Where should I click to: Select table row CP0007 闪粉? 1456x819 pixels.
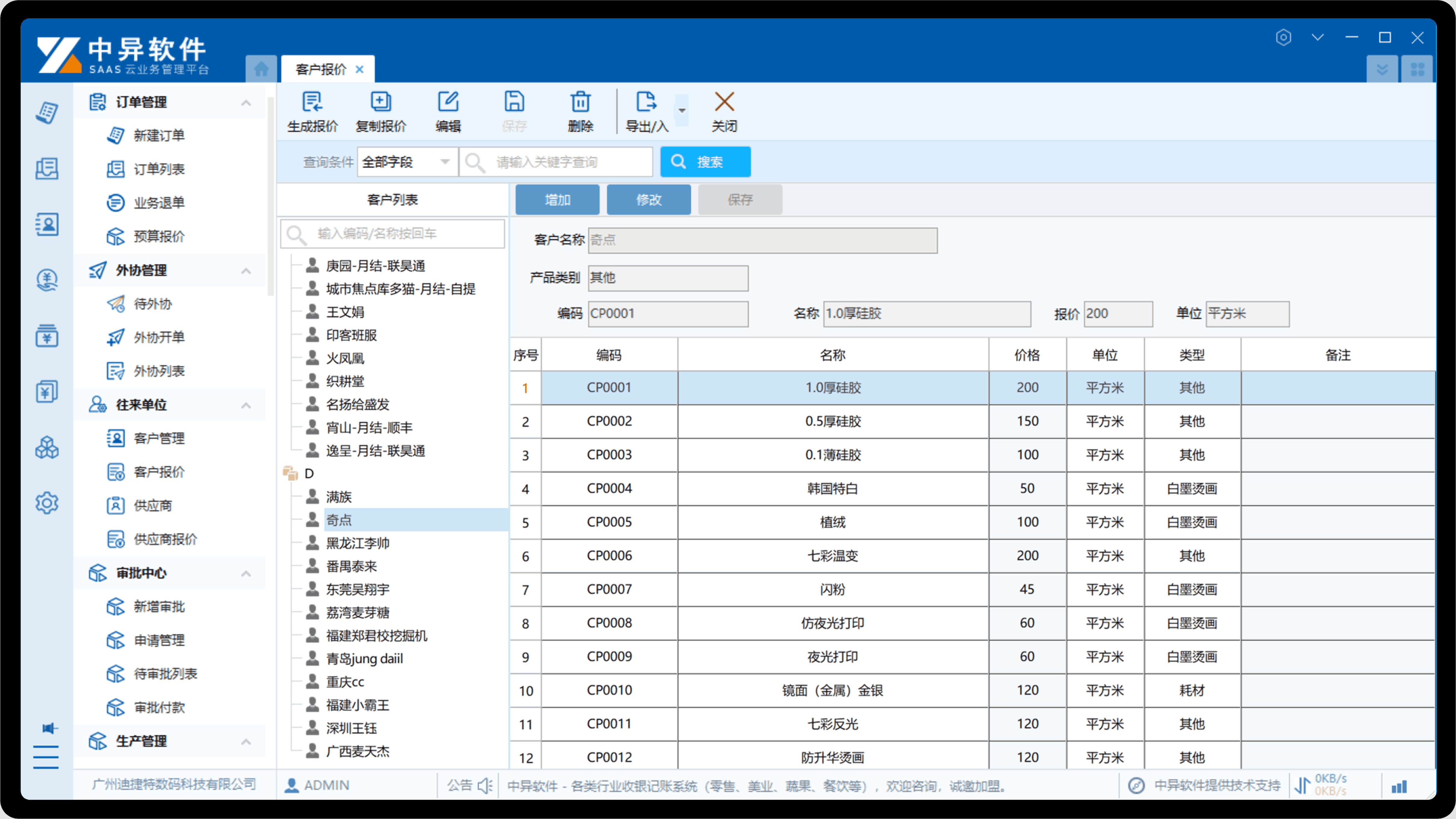[x=972, y=589]
